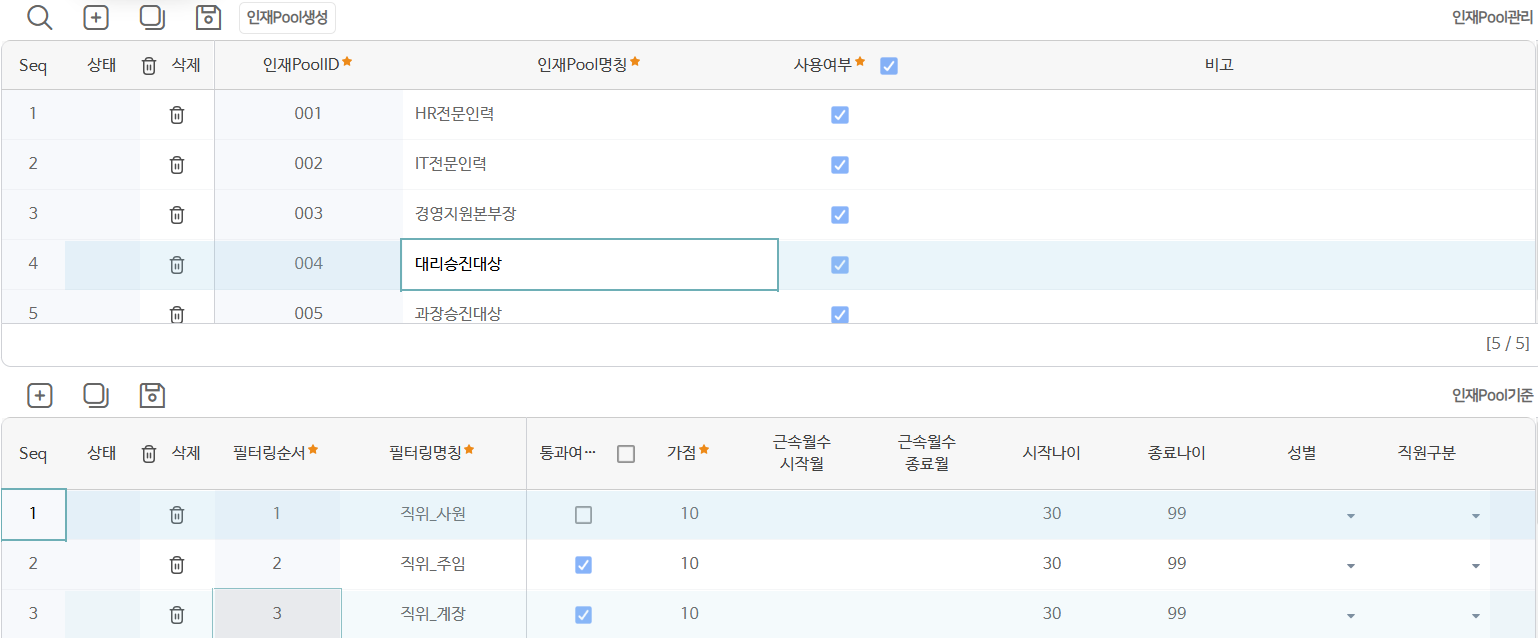Delete the 직위_사원 filtering row

tap(177, 515)
